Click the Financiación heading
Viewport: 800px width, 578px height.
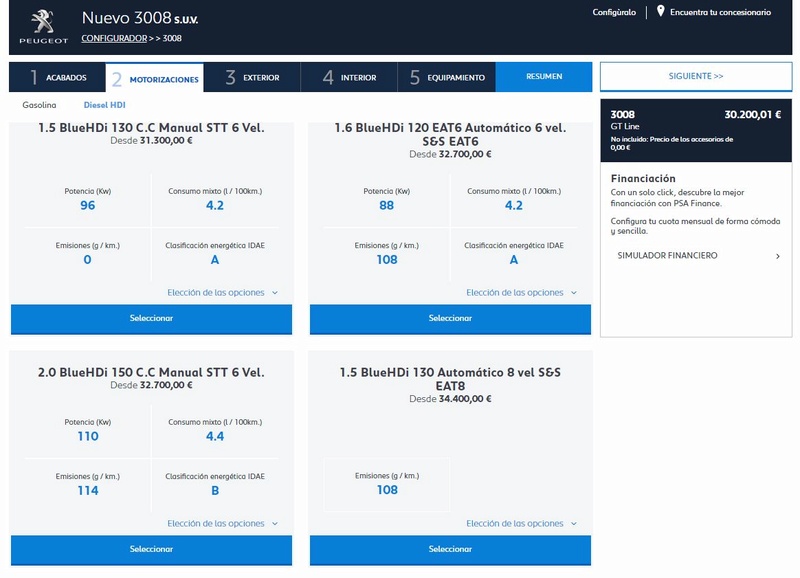click(x=643, y=179)
